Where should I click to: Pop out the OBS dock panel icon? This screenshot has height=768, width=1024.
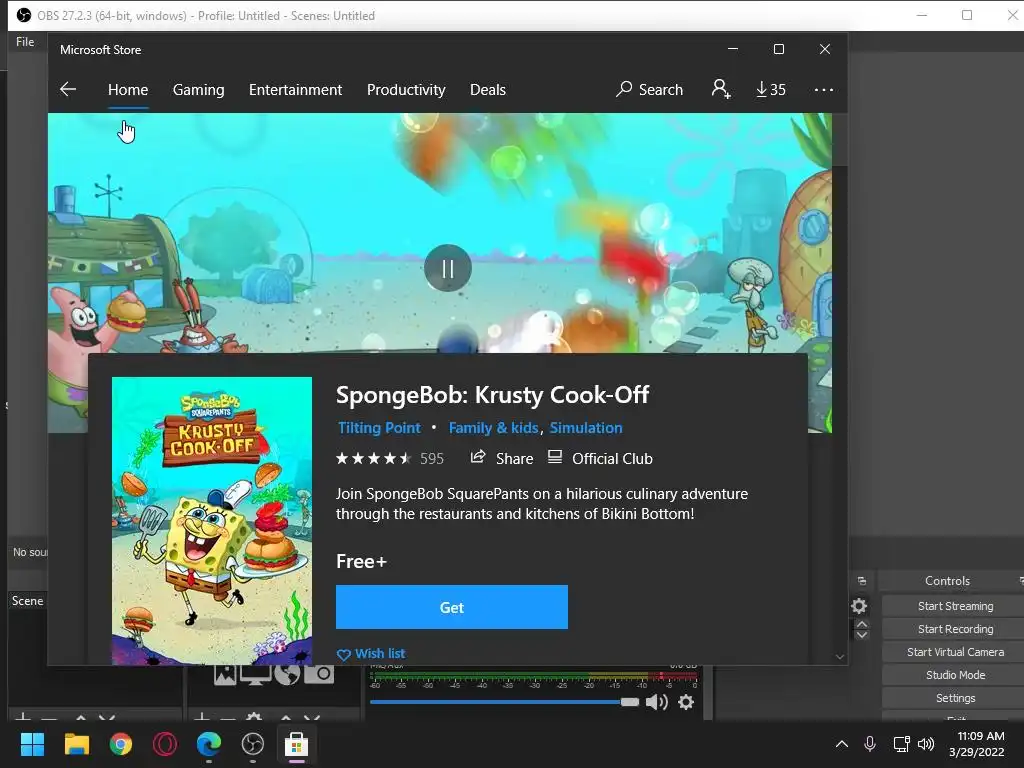pos(861,581)
